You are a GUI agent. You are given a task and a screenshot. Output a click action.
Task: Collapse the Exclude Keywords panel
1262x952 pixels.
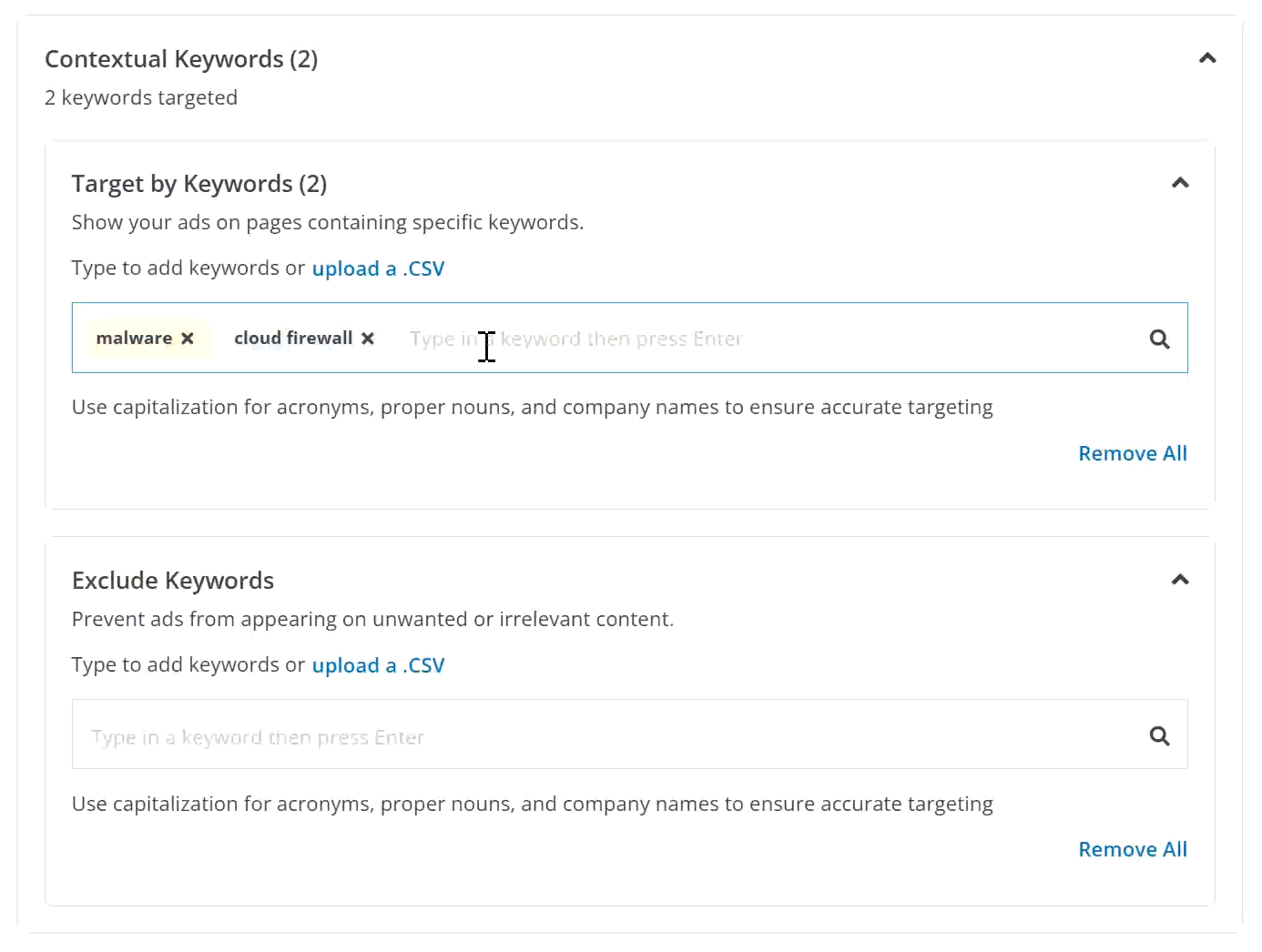[1180, 581]
